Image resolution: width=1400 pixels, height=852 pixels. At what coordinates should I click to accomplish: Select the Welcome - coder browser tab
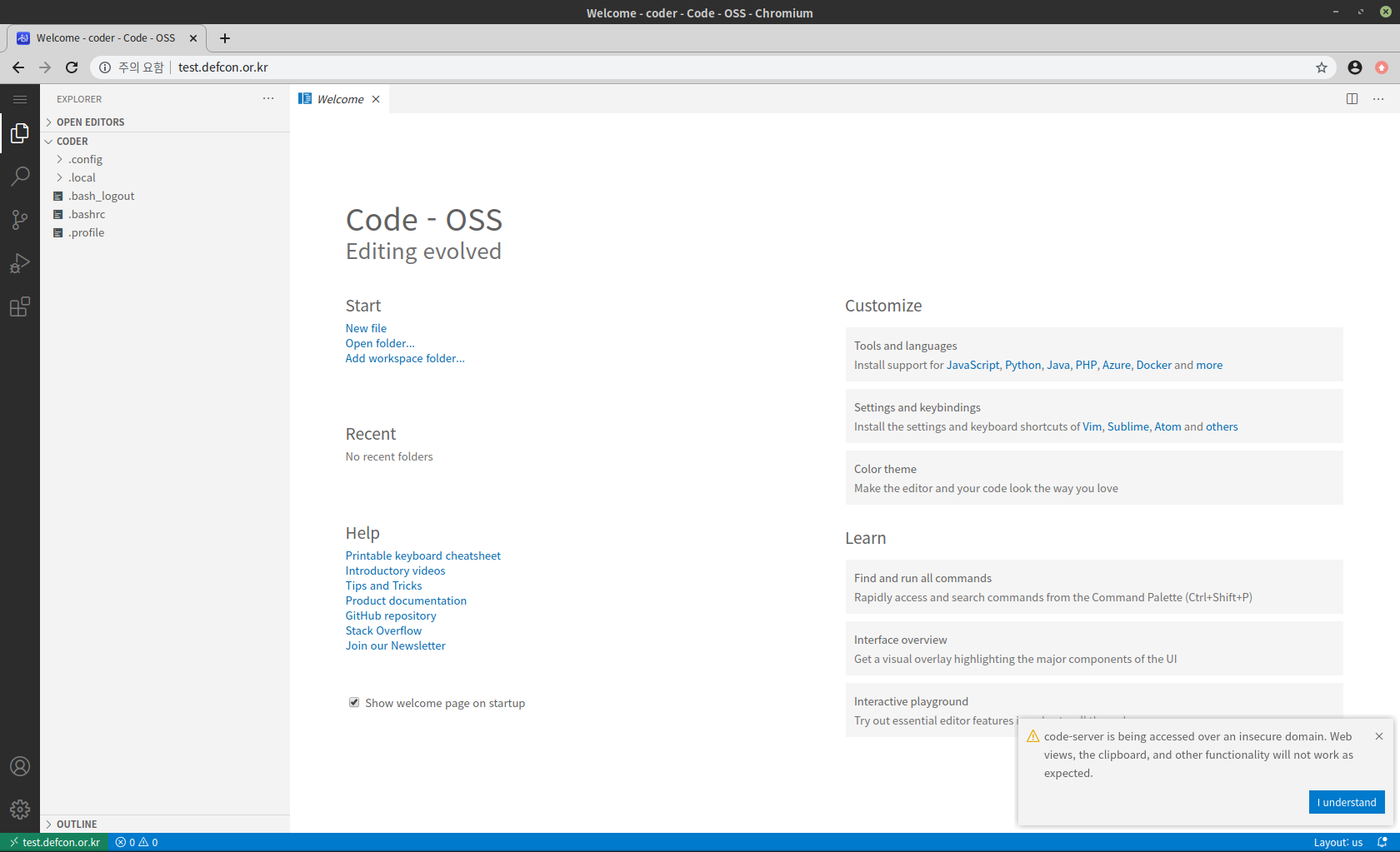coord(106,38)
